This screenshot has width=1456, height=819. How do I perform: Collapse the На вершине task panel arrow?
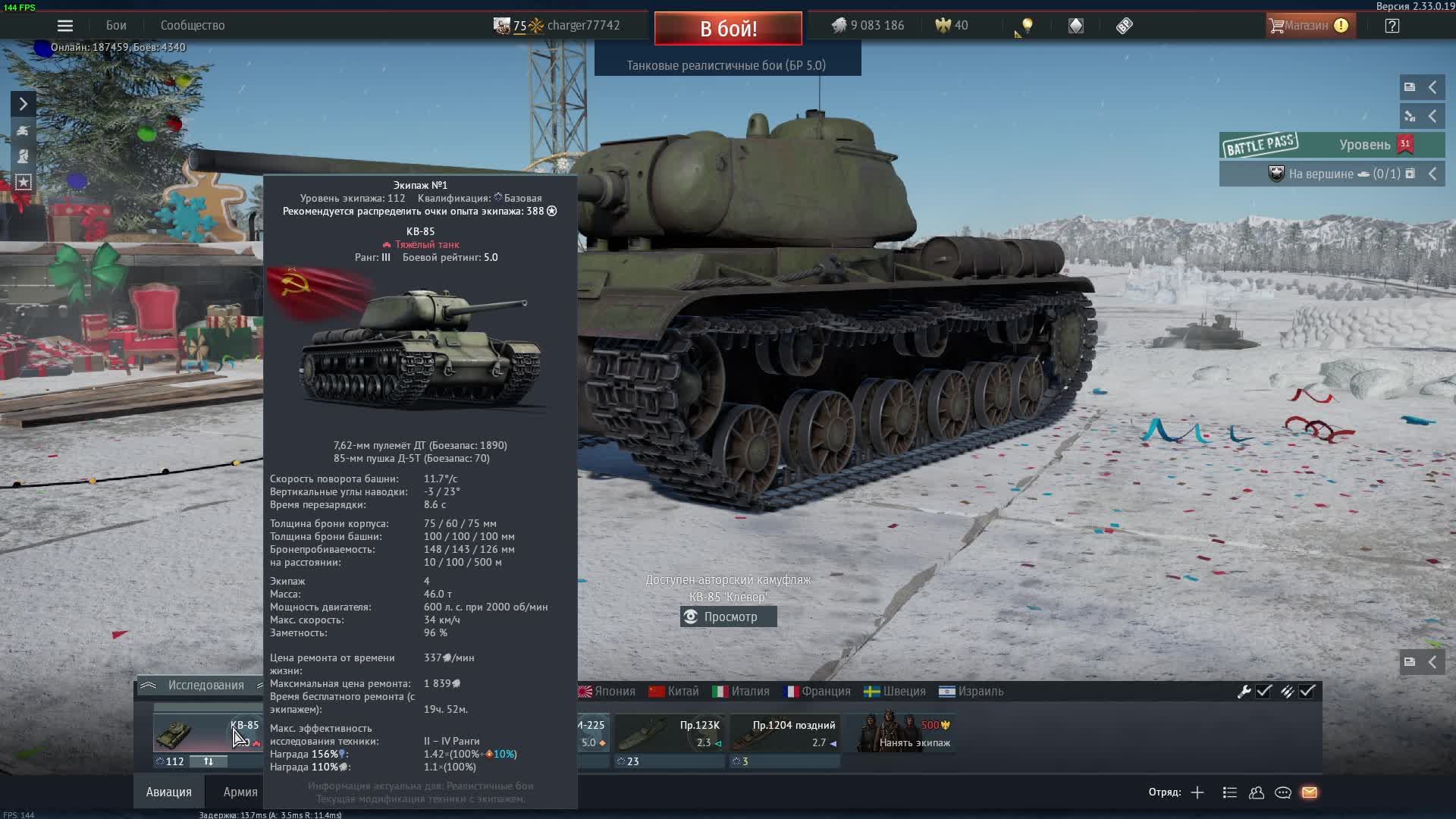(1432, 174)
